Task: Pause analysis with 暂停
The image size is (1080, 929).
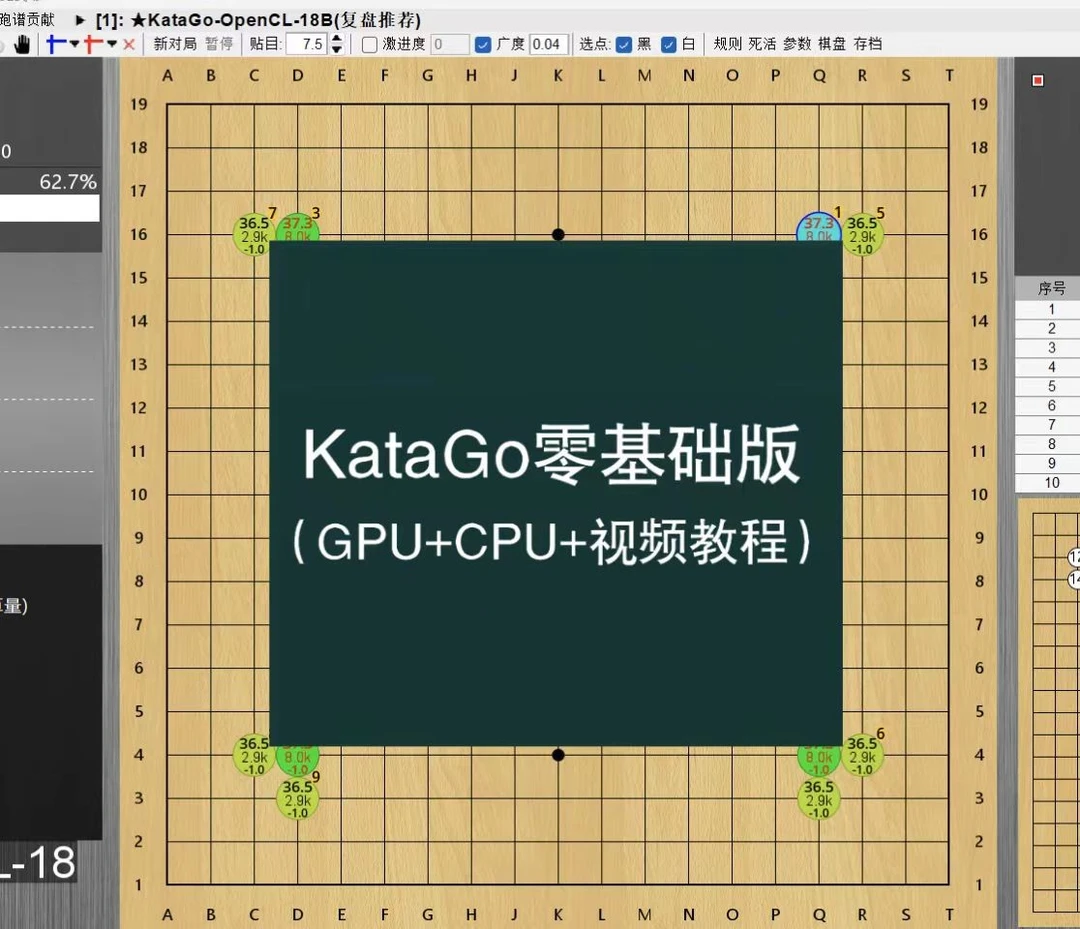Action: coord(218,43)
